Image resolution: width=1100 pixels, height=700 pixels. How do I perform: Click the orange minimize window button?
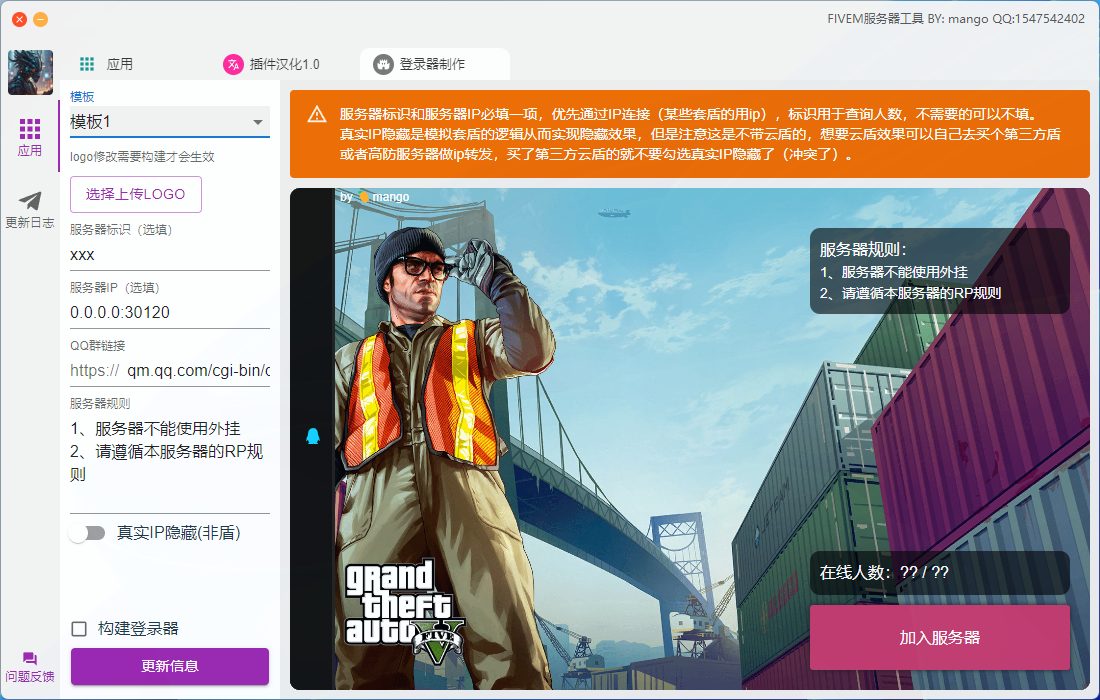(41, 20)
